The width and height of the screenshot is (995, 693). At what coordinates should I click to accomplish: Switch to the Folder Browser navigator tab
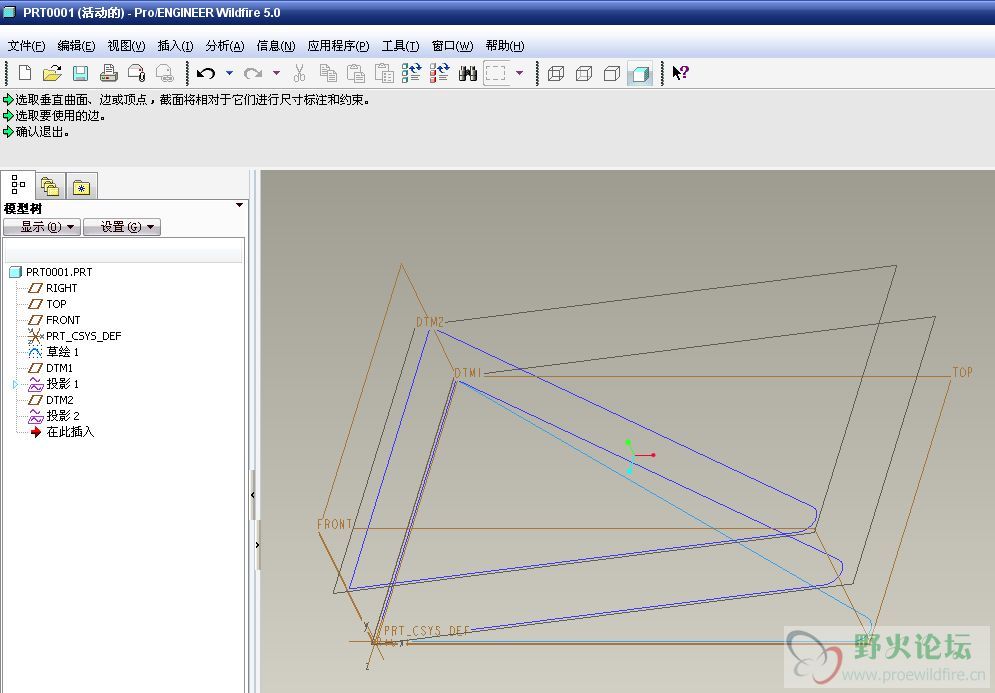click(50, 187)
